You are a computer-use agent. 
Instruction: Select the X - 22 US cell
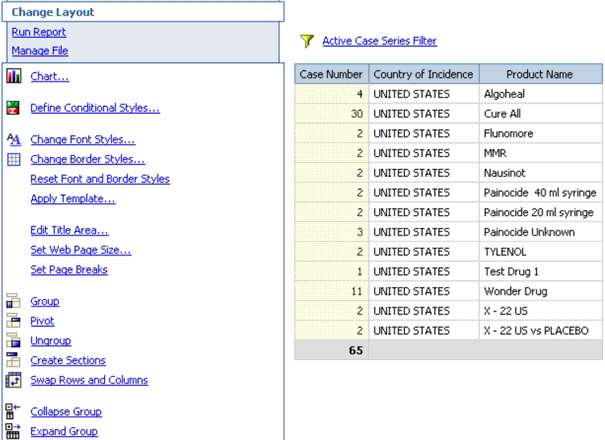[x=541, y=311]
